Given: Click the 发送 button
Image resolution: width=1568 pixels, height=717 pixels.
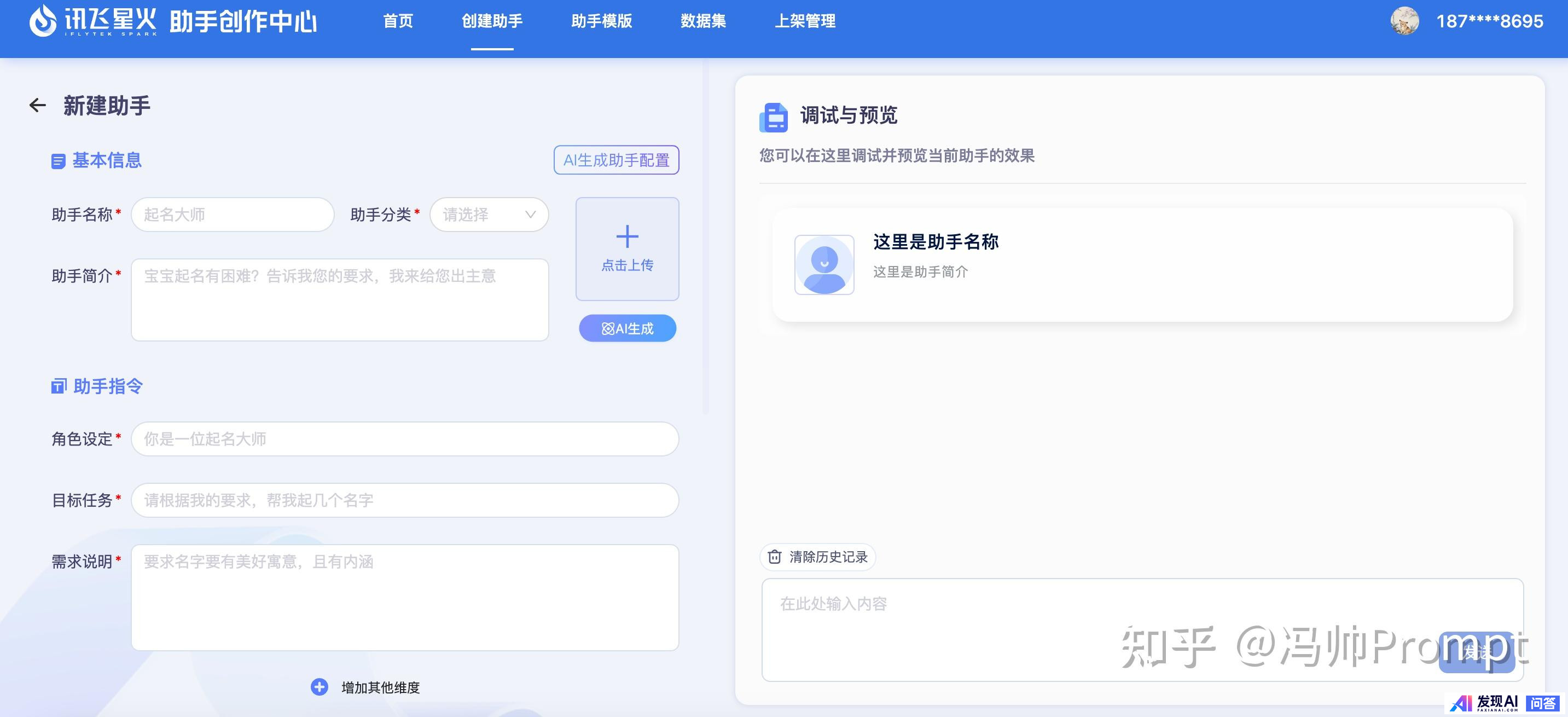Looking at the screenshot, I should [x=1476, y=652].
